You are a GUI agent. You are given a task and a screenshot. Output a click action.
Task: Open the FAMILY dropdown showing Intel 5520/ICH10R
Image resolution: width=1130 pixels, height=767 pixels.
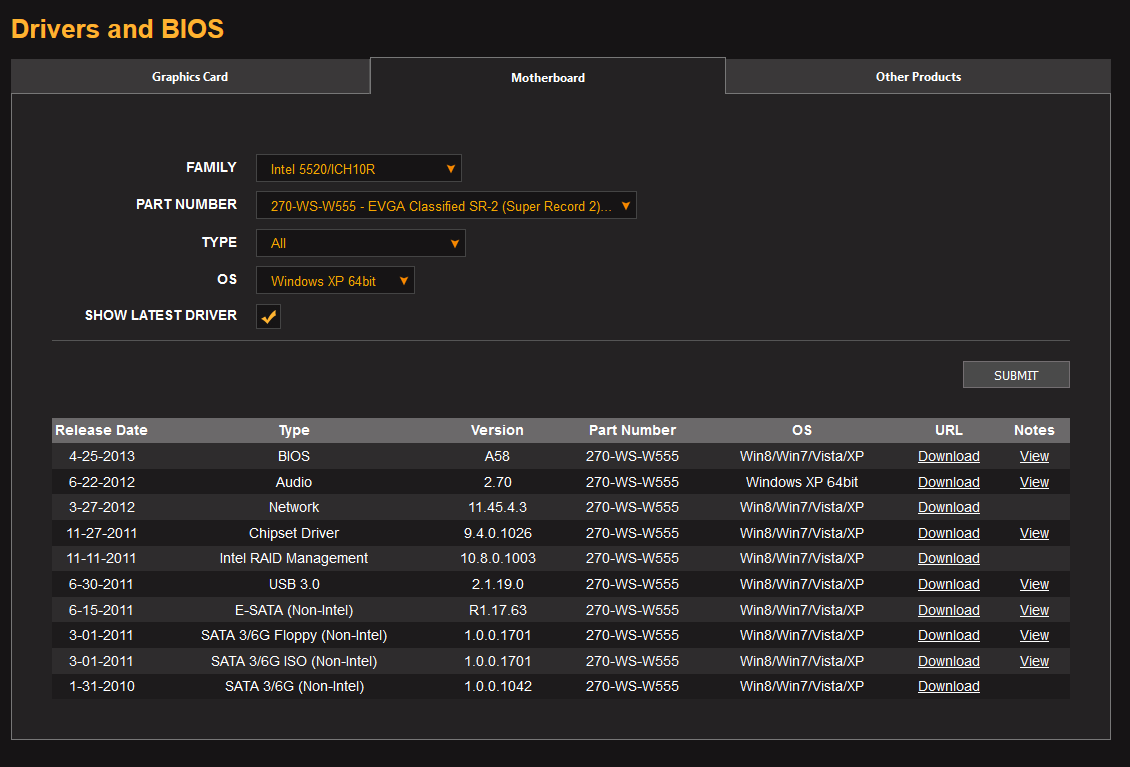[359, 168]
